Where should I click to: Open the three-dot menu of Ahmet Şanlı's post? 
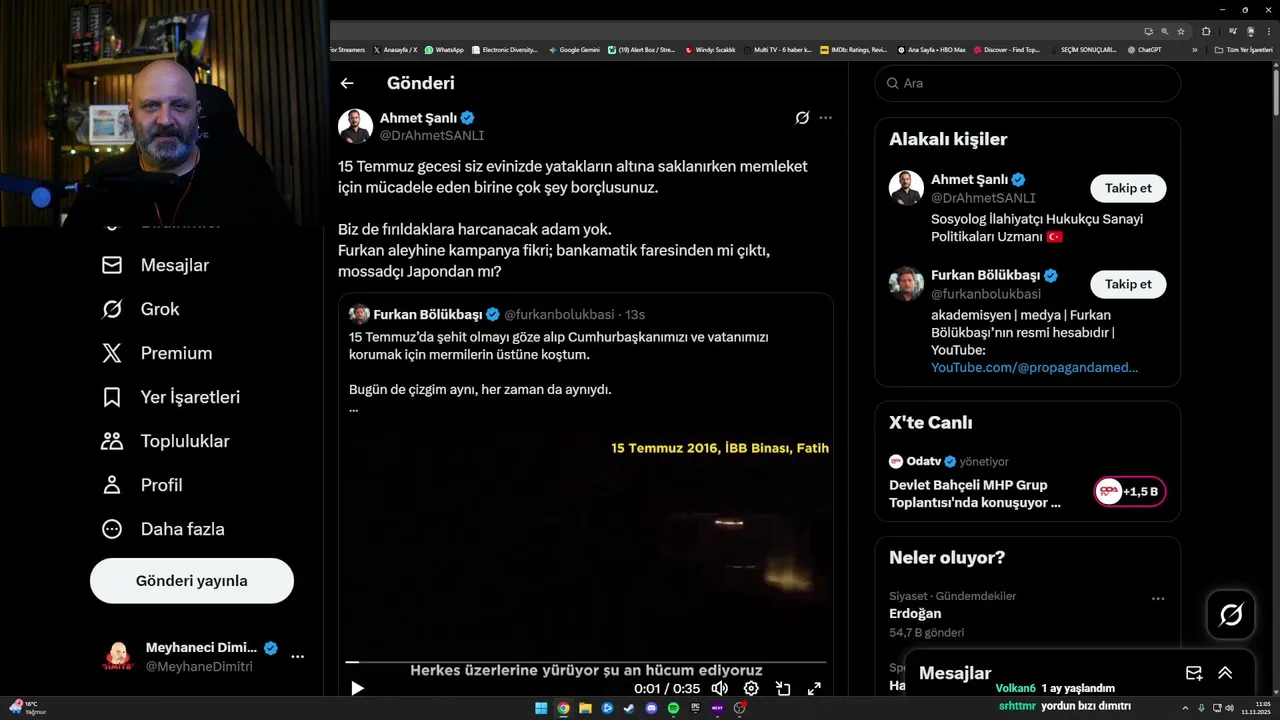(x=825, y=118)
